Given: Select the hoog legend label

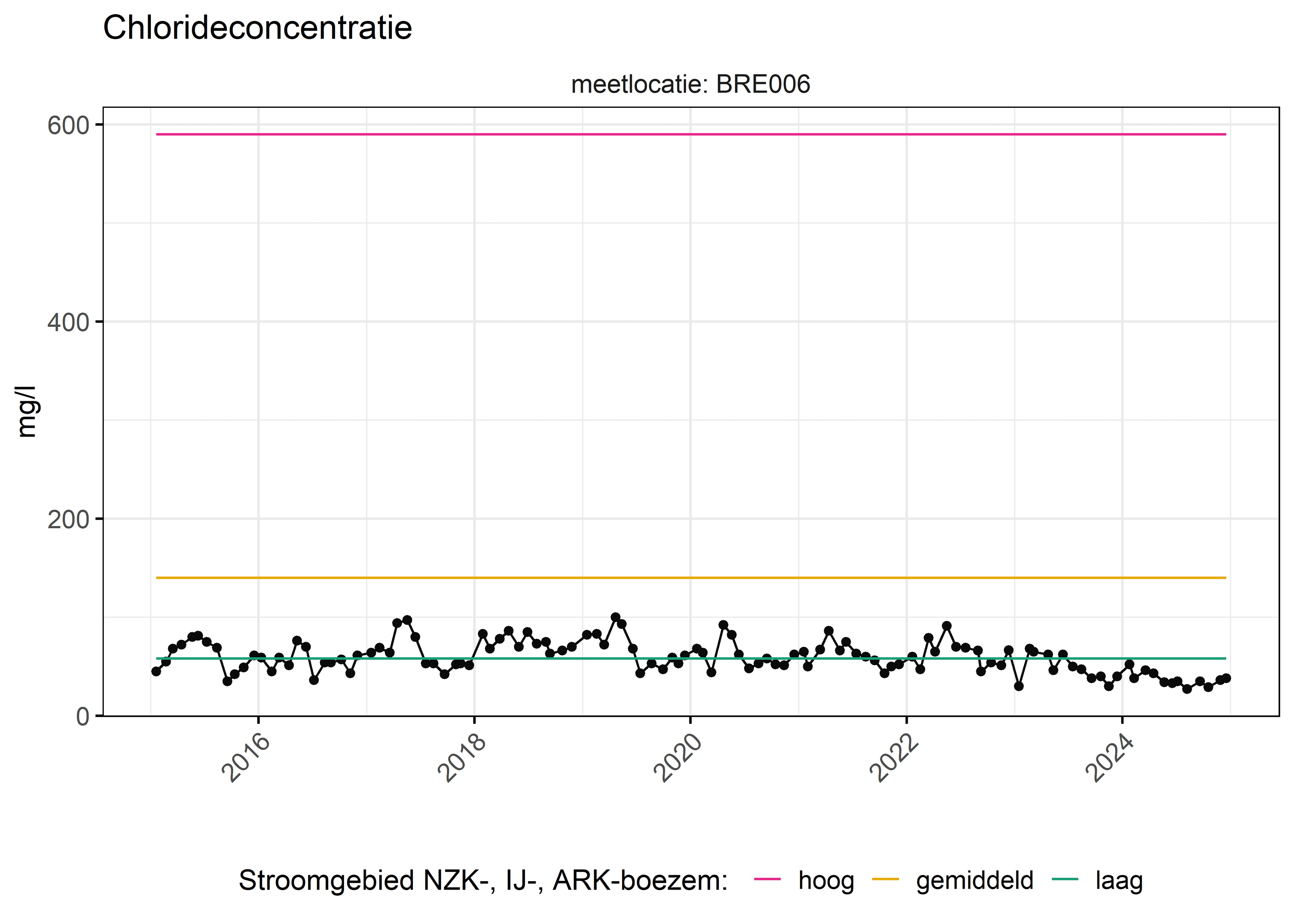Looking at the screenshot, I should tap(826, 881).
